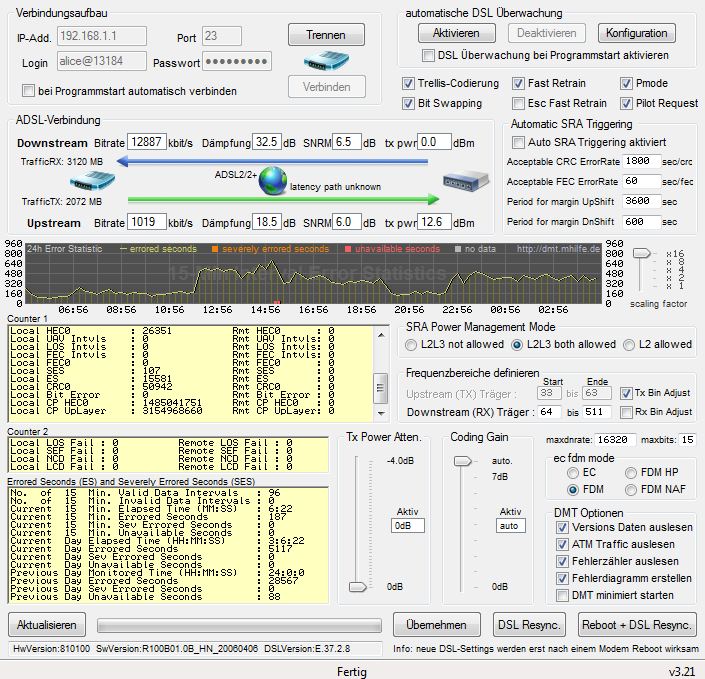This screenshot has height=679, width=705.
Task: Toggle the Fast Retrain checkbox
Action: coord(518,83)
